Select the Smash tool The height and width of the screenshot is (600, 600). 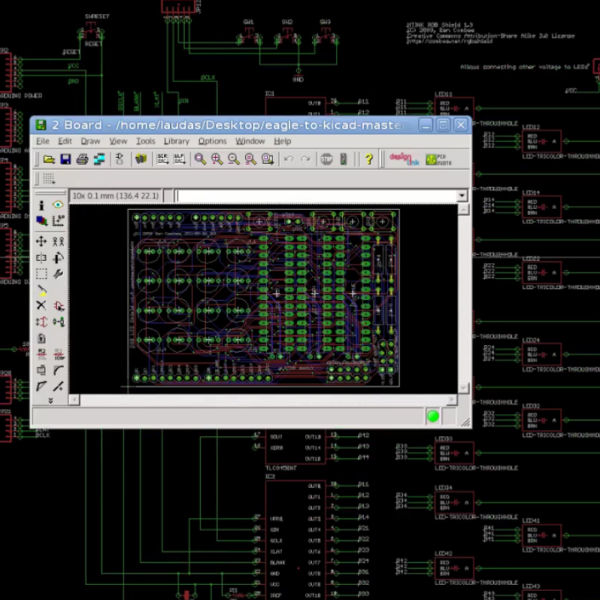[41, 370]
